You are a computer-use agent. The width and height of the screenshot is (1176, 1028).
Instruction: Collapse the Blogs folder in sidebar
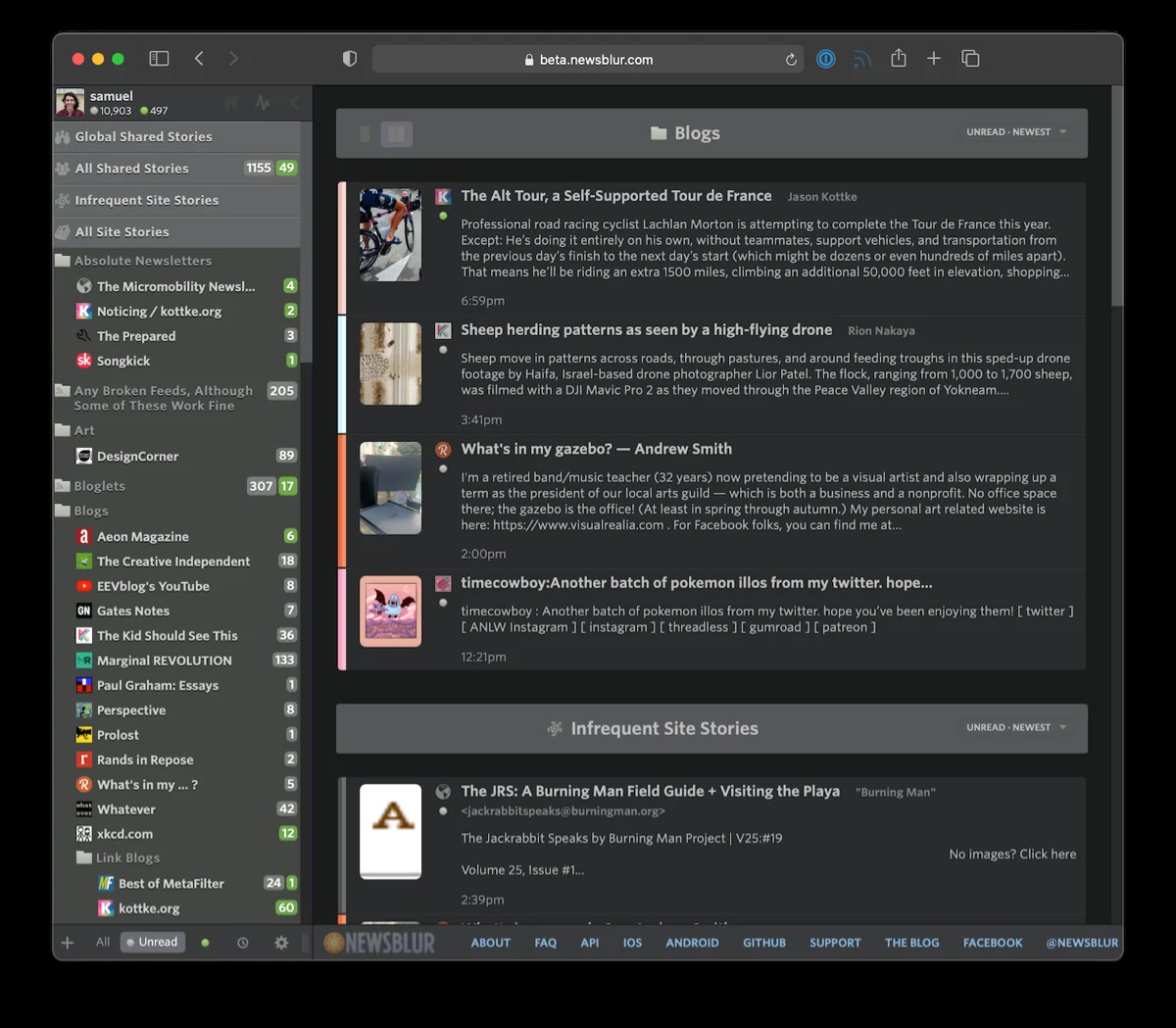coord(63,511)
